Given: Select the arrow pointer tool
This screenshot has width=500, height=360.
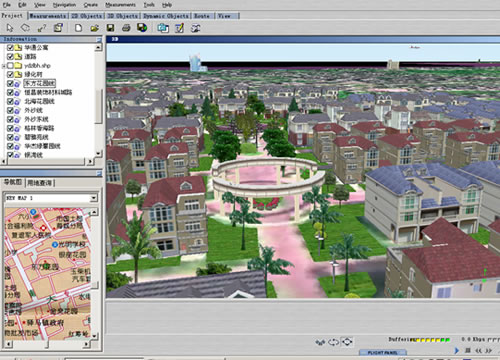Looking at the screenshot, I should pos(10,28).
